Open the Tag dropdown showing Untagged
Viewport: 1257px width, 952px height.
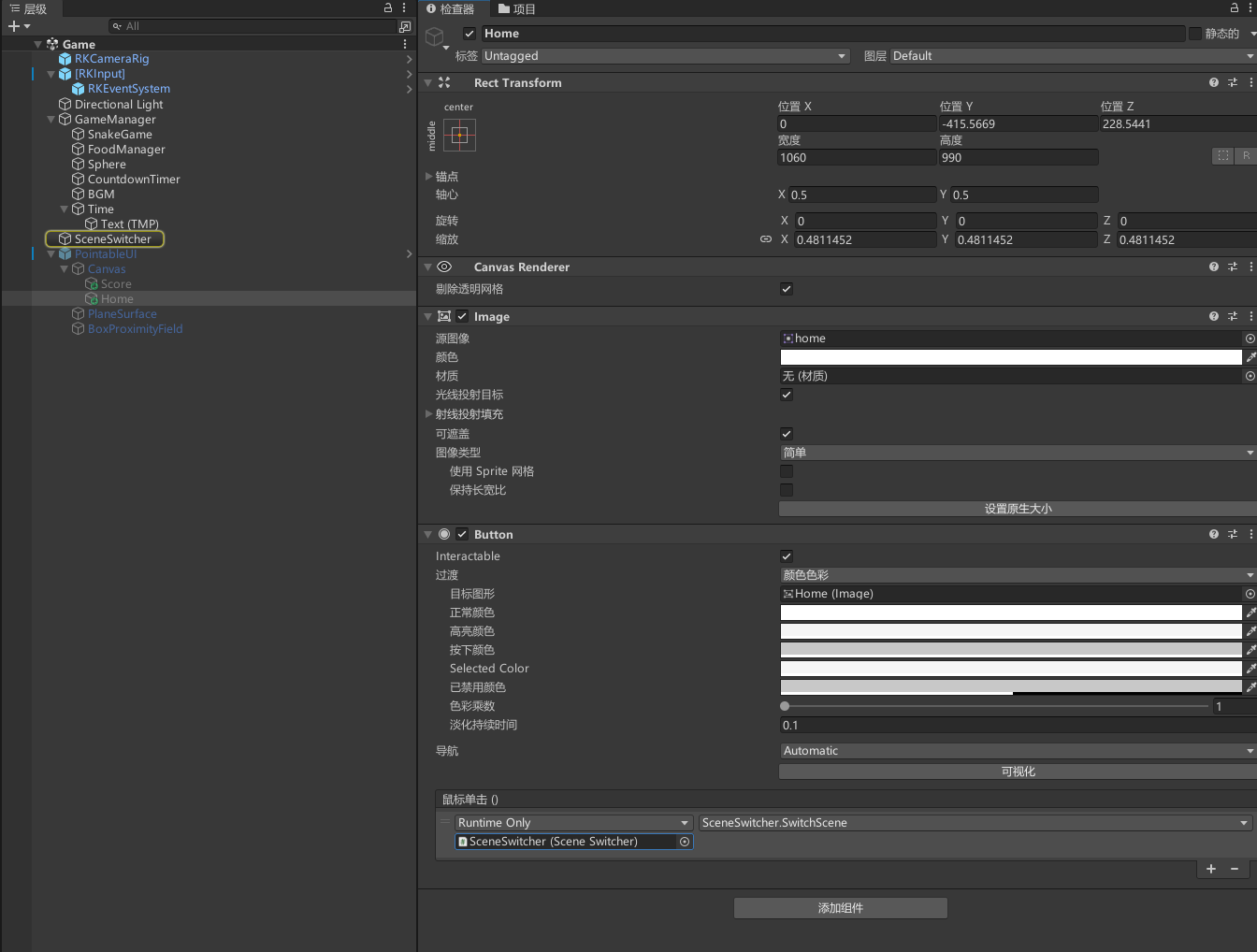point(665,56)
